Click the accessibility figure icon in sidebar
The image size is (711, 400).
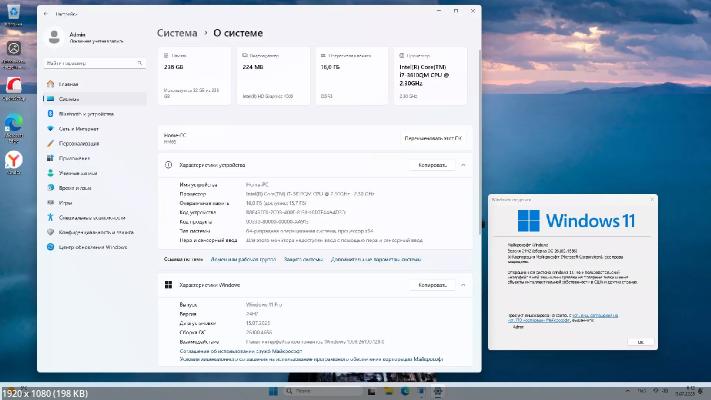[x=50, y=218]
